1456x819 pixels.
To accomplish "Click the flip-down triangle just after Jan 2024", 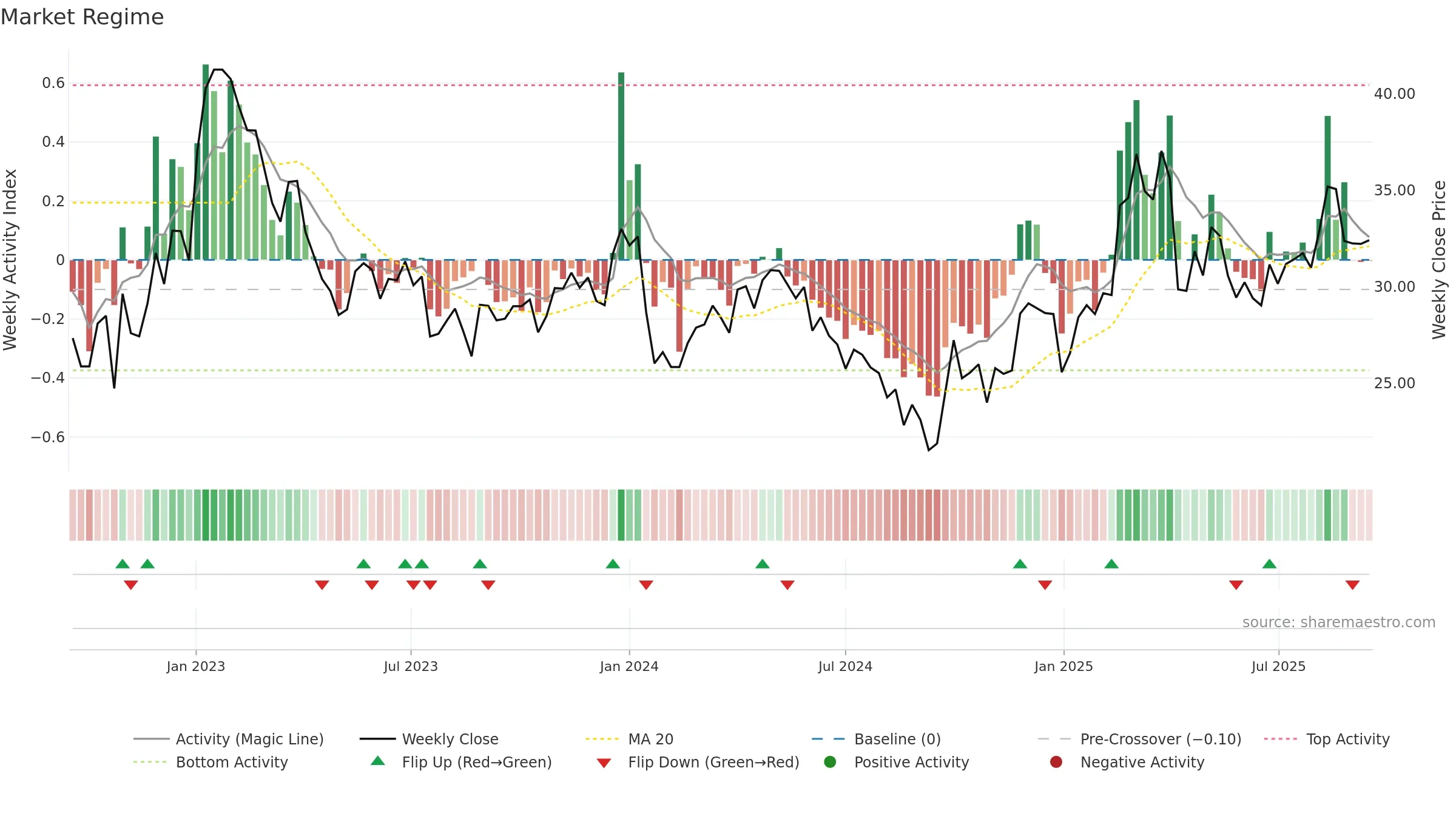I will click(x=646, y=585).
